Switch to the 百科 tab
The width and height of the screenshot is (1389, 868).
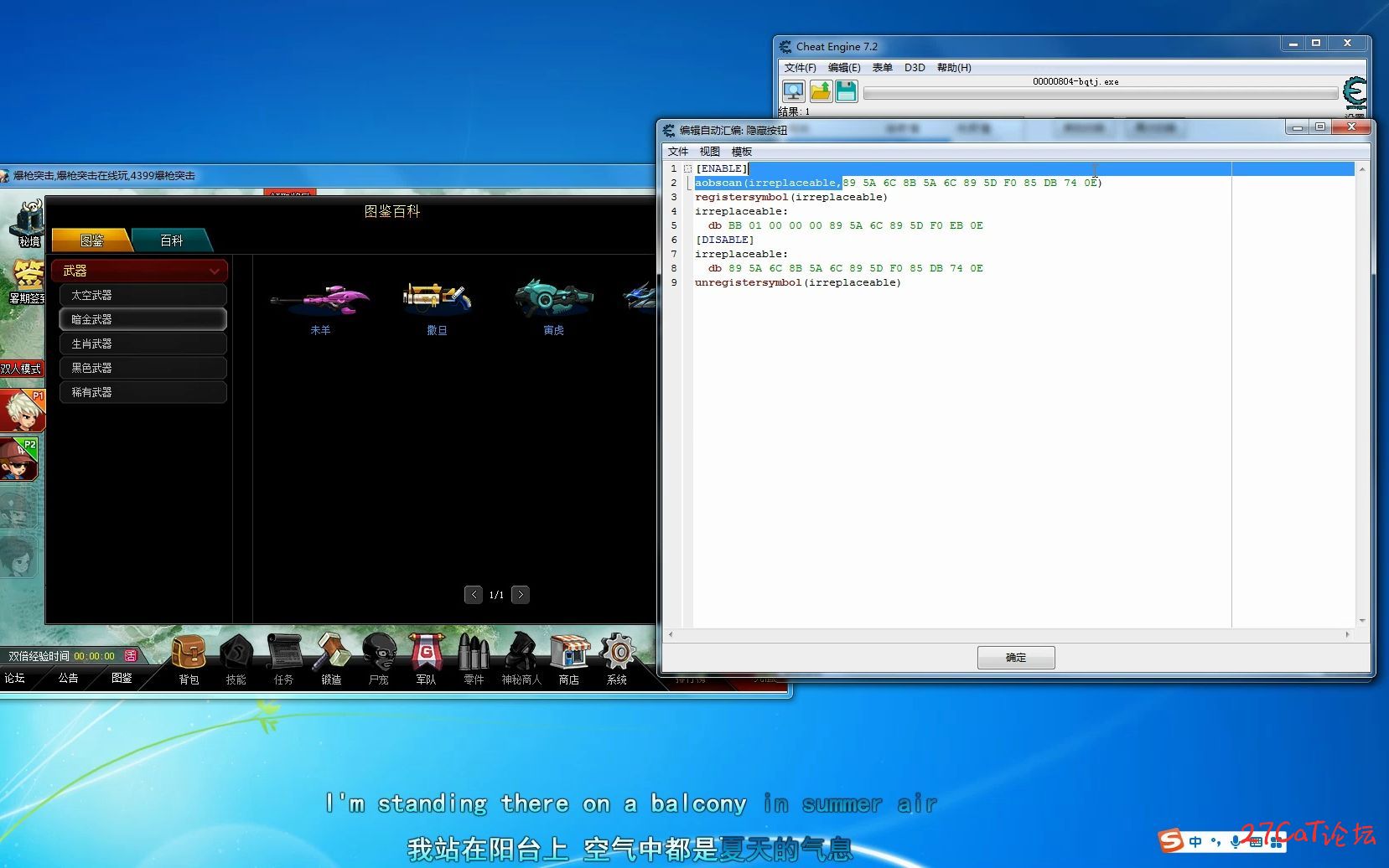point(172,240)
